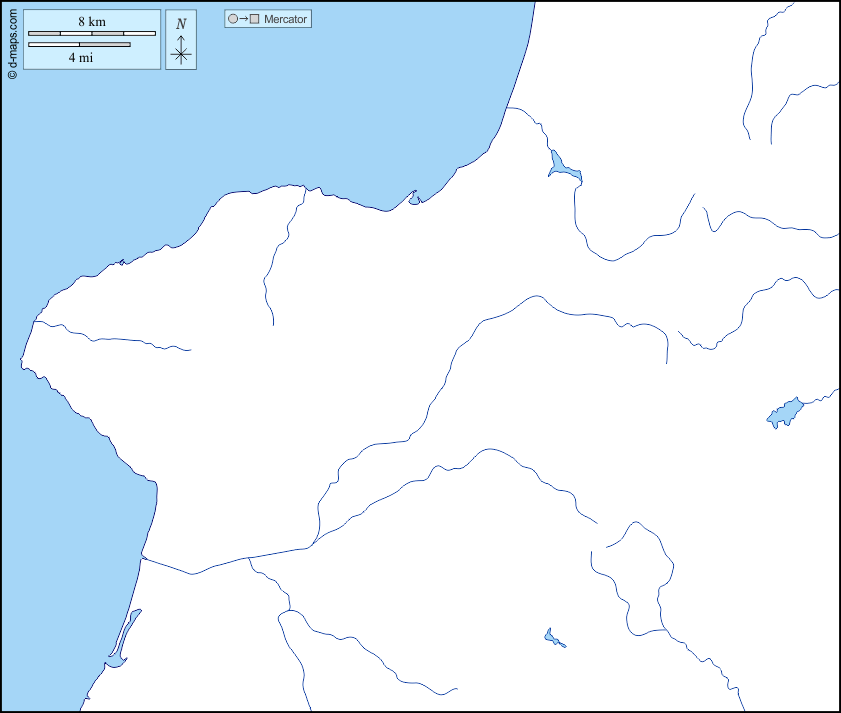Click the d-maps.com copyright text
This screenshot has width=841, height=713.
click(x=12, y=40)
